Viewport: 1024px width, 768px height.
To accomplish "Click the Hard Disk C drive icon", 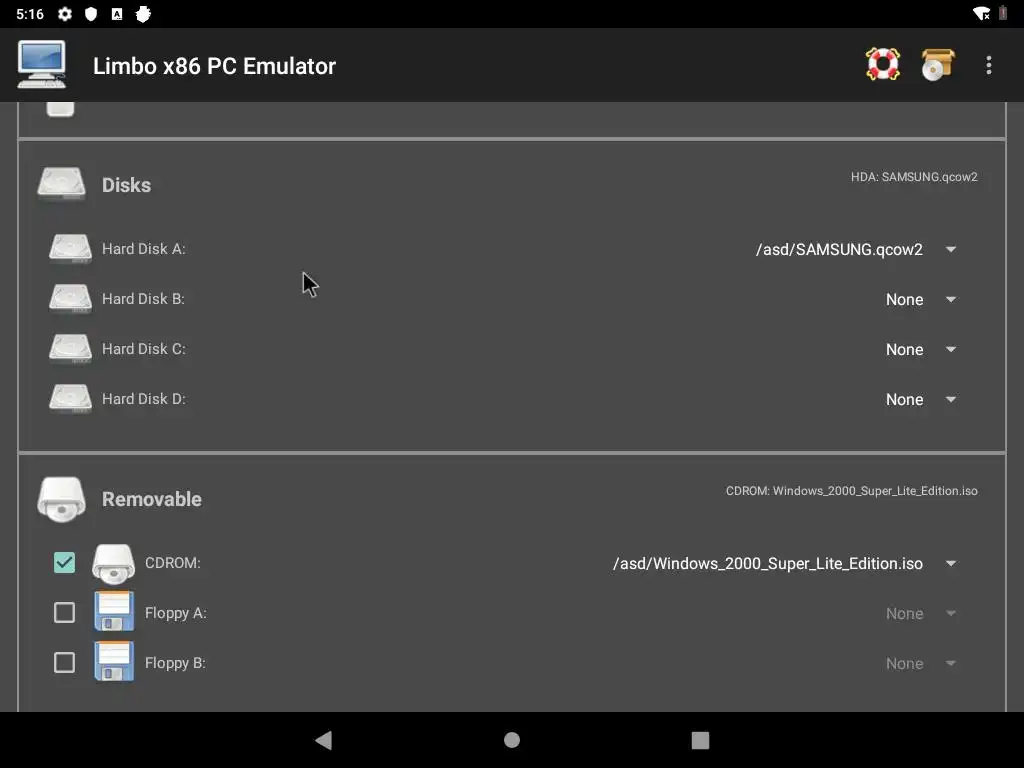I will tap(71, 349).
